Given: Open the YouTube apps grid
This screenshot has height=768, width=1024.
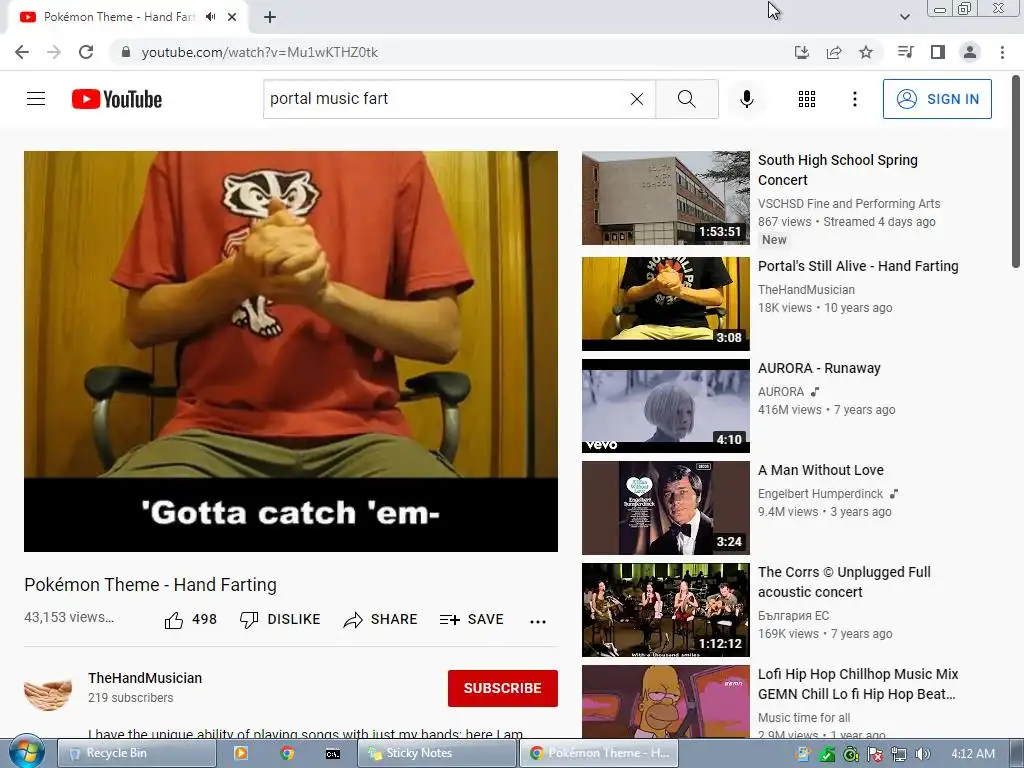Looking at the screenshot, I should click(807, 99).
